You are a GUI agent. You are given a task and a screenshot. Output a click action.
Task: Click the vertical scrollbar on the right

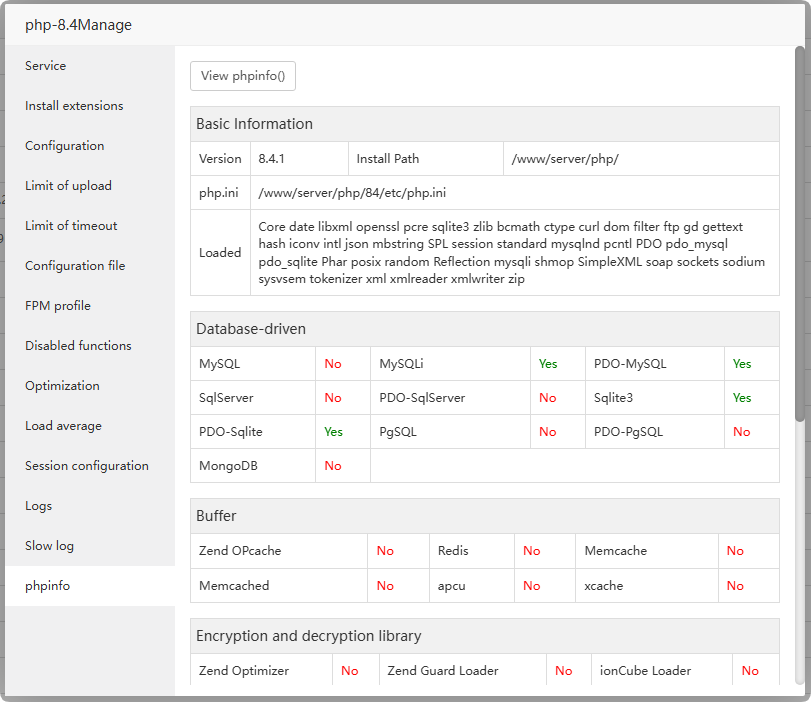(x=799, y=232)
